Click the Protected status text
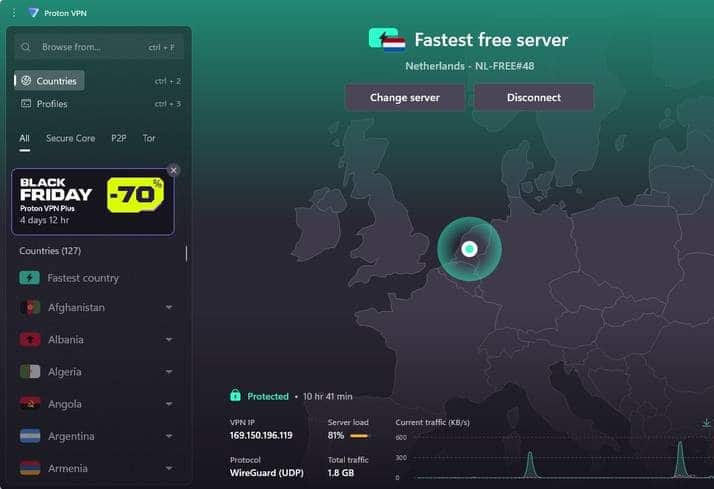Screen dimensions: 714x489 coord(268,397)
